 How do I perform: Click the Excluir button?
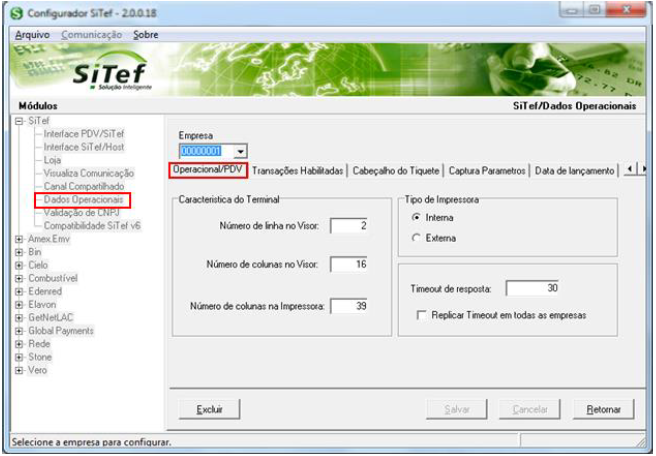click(209, 409)
